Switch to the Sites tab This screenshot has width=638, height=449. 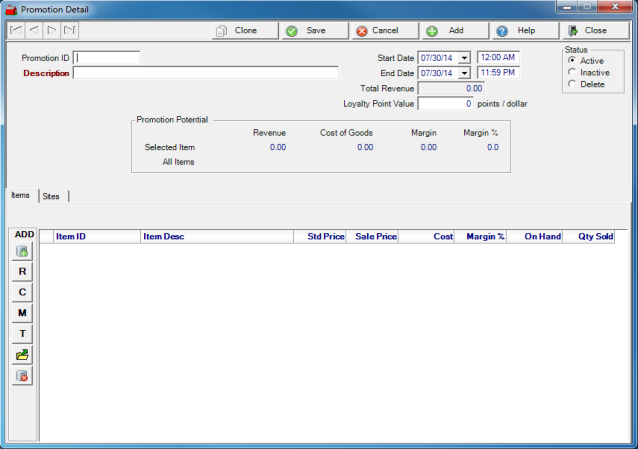(51, 197)
